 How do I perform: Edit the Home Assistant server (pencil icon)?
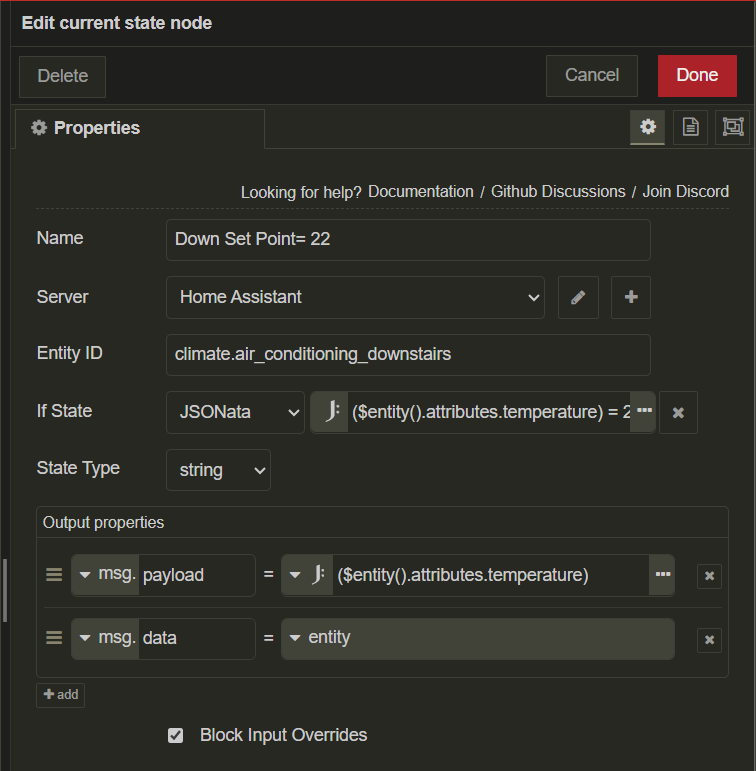(x=578, y=297)
